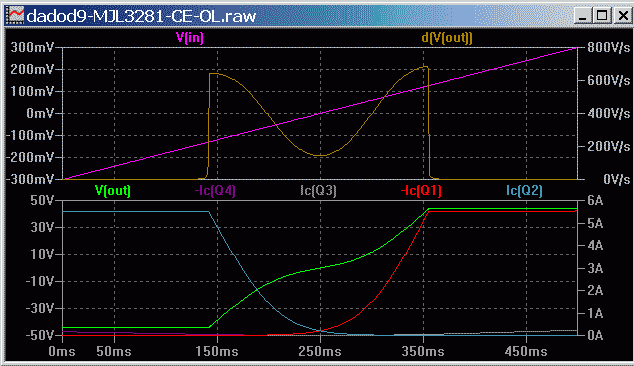Viewport: 634px width, 366px height.
Task: Click the 150ms time axis label
Action: click(217, 351)
